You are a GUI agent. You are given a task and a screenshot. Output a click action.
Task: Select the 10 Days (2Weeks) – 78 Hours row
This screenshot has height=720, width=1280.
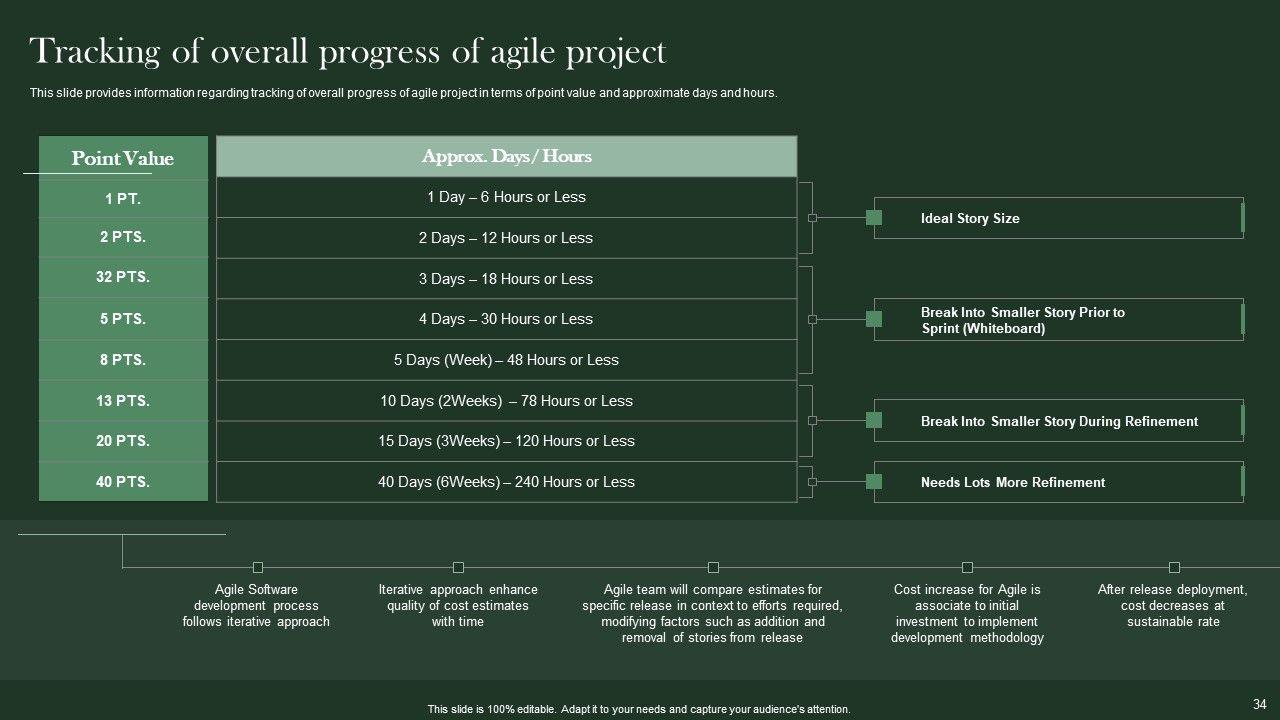pos(506,401)
